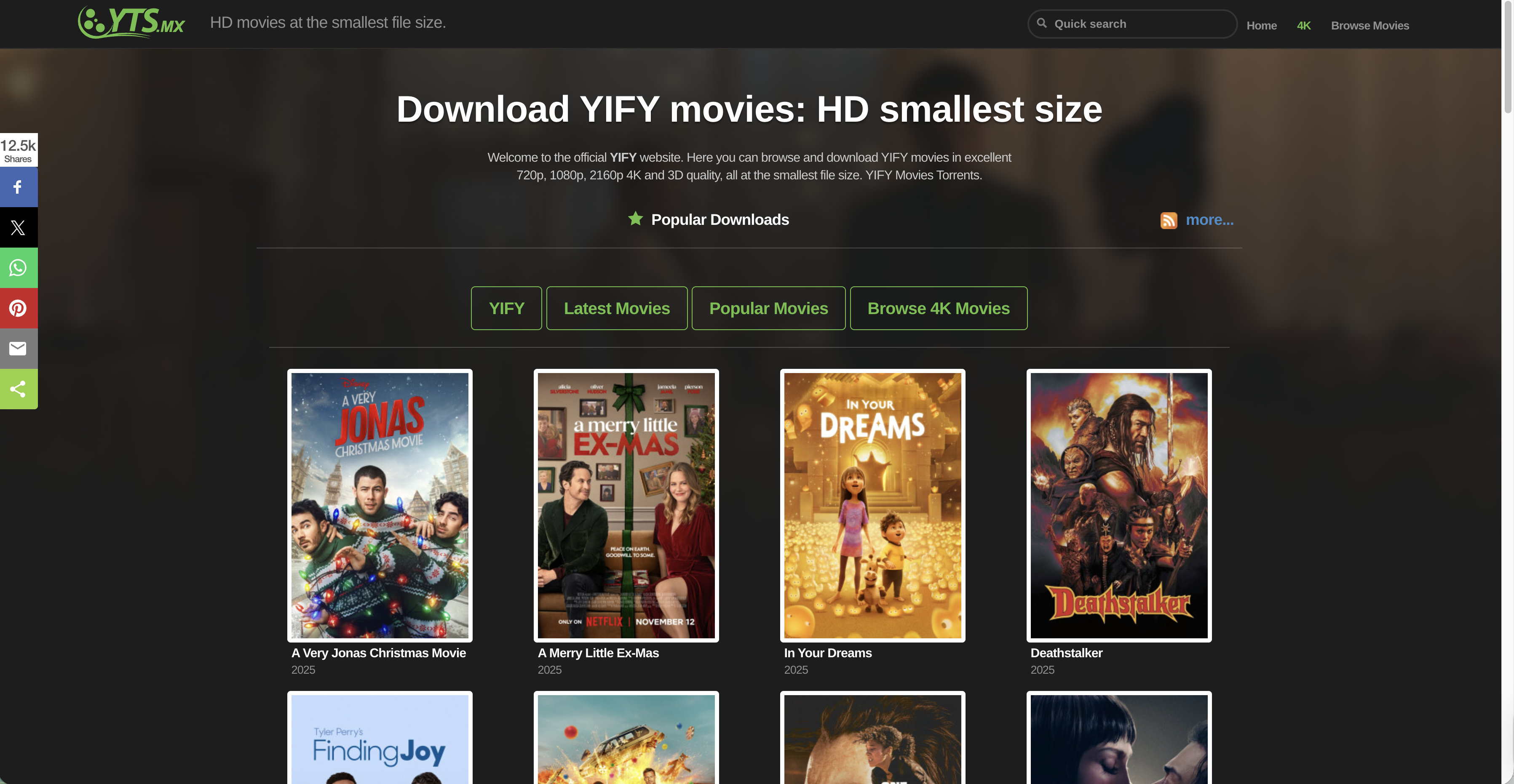Share via WhatsApp sidebar icon
This screenshot has width=1514, height=784.
18,268
